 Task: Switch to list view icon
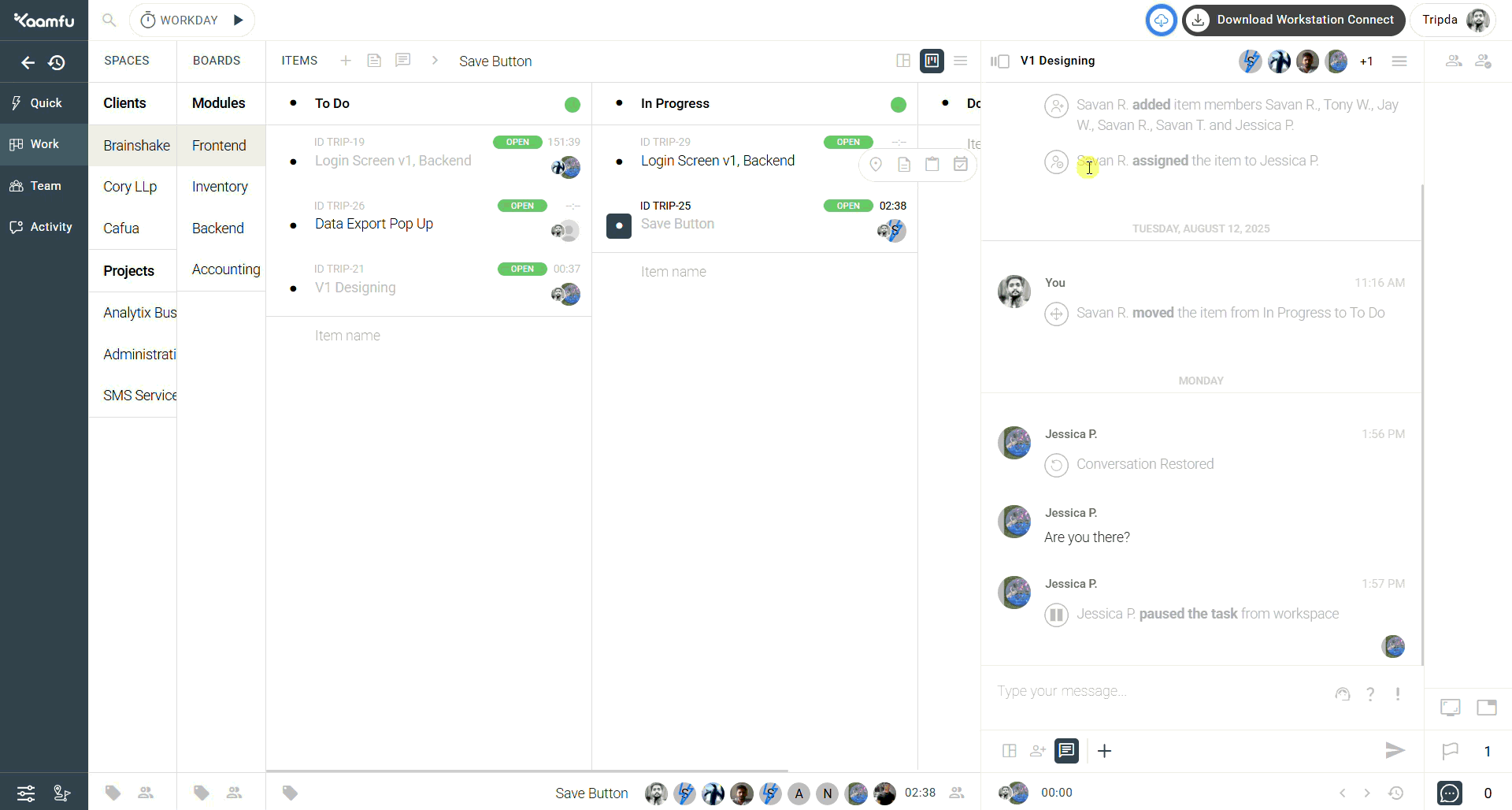pos(960,61)
